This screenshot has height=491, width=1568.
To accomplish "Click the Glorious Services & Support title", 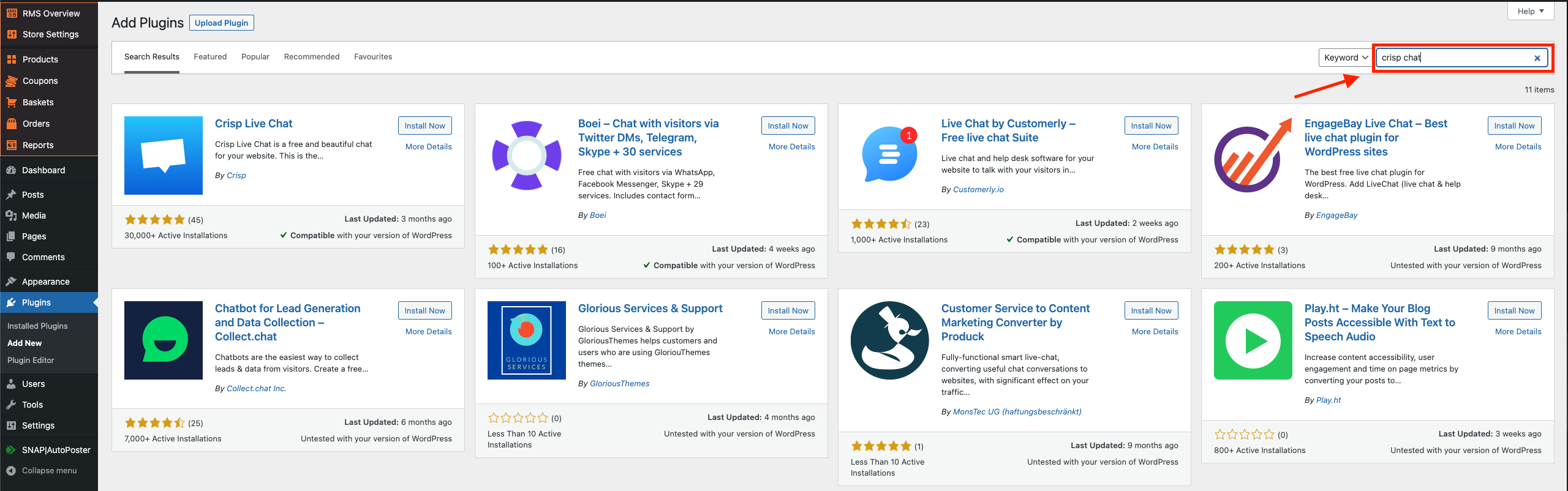I will (650, 309).
